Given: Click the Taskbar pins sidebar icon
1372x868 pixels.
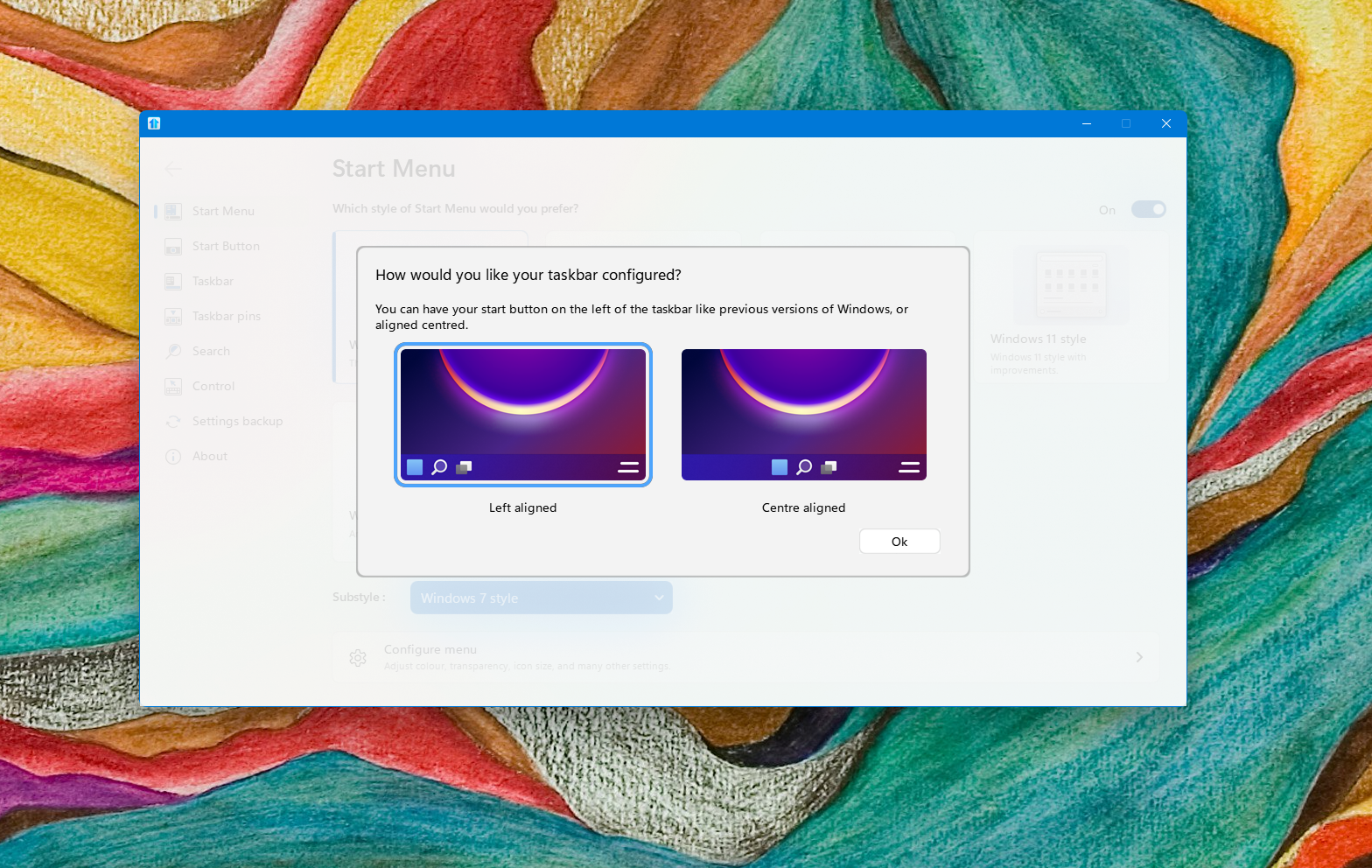Looking at the screenshot, I should 173,316.
